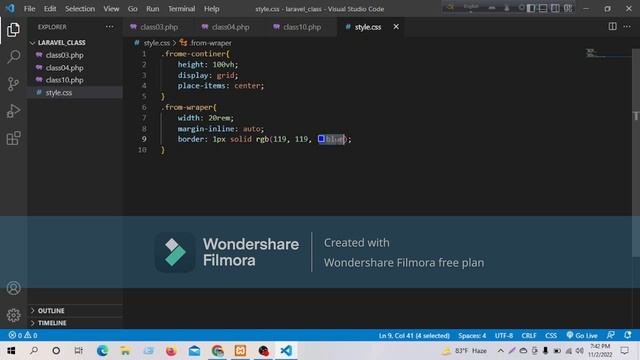The height and width of the screenshot is (360, 640).
Task: Click the VS Code logo in title bar
Action: click(10, 8)
